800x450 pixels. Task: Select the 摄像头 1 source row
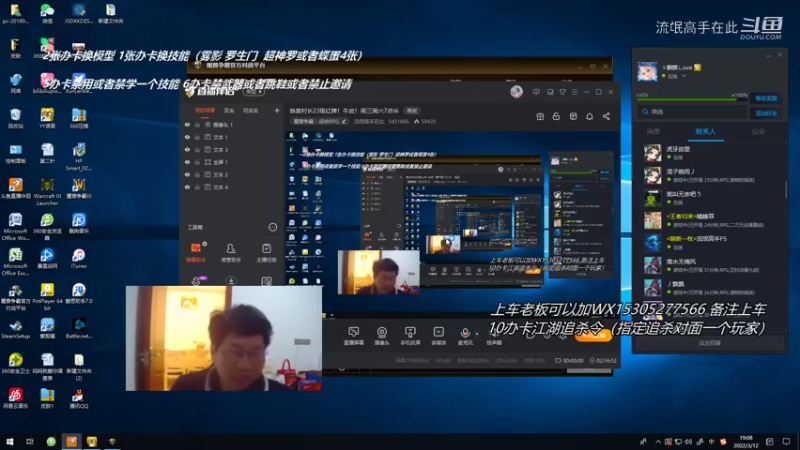(x=232, y=124)
